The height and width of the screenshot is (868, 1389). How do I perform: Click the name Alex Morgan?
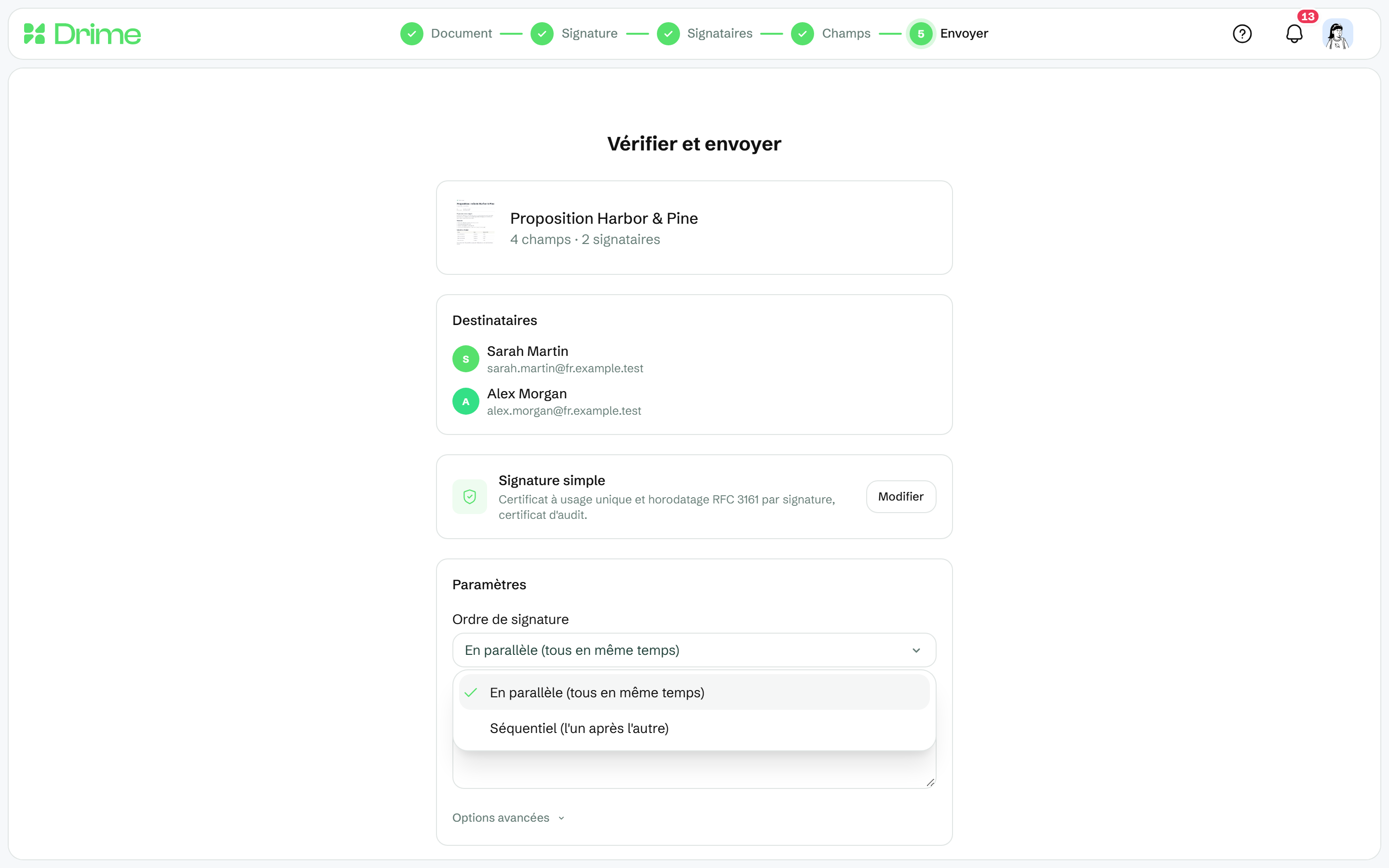(x=526, y=393)
